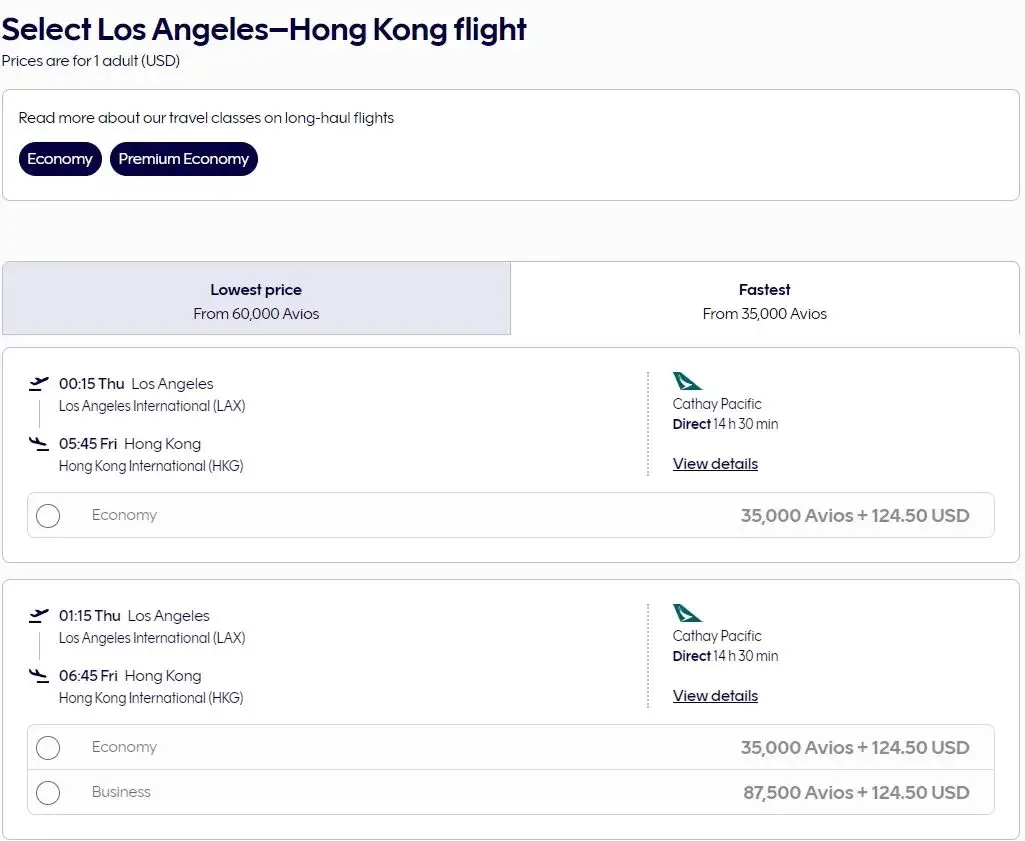Select Economy on the 00:15 flight
The width and height of the screenshot is (1025, 841).
click(x=48, y=516)
